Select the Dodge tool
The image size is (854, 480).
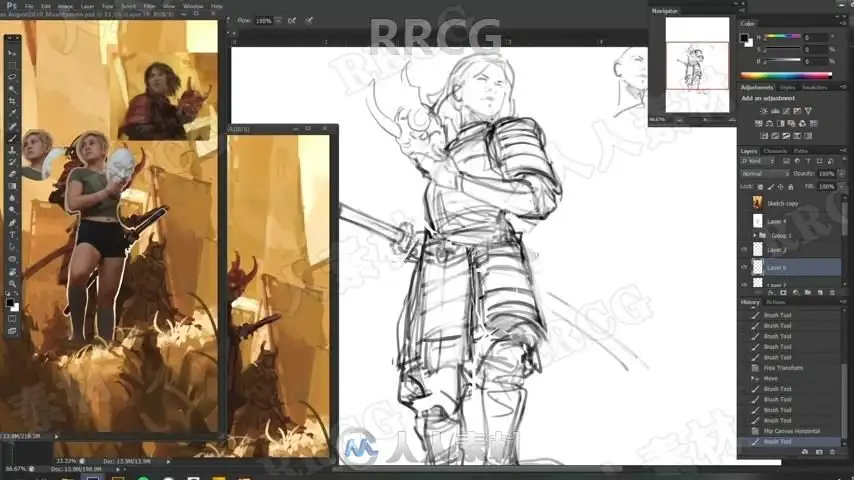tap(12, 210)
